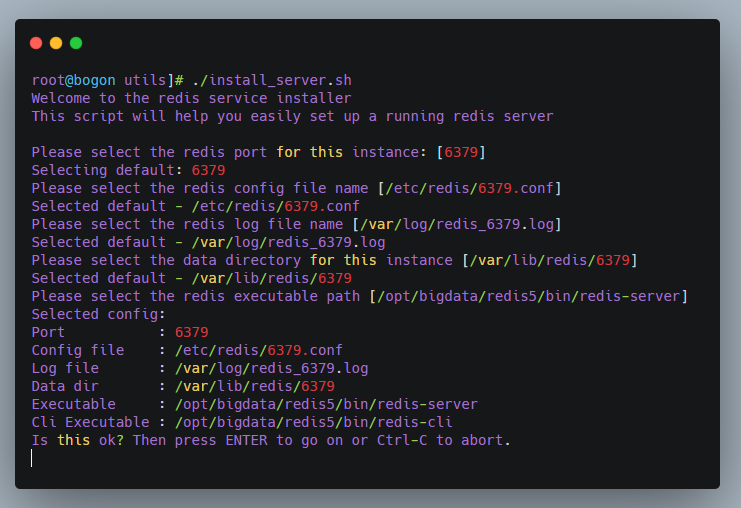Click the blinking cursor on last line
Image resolution: width=741 pixels, height=508 pixels.
32,458
